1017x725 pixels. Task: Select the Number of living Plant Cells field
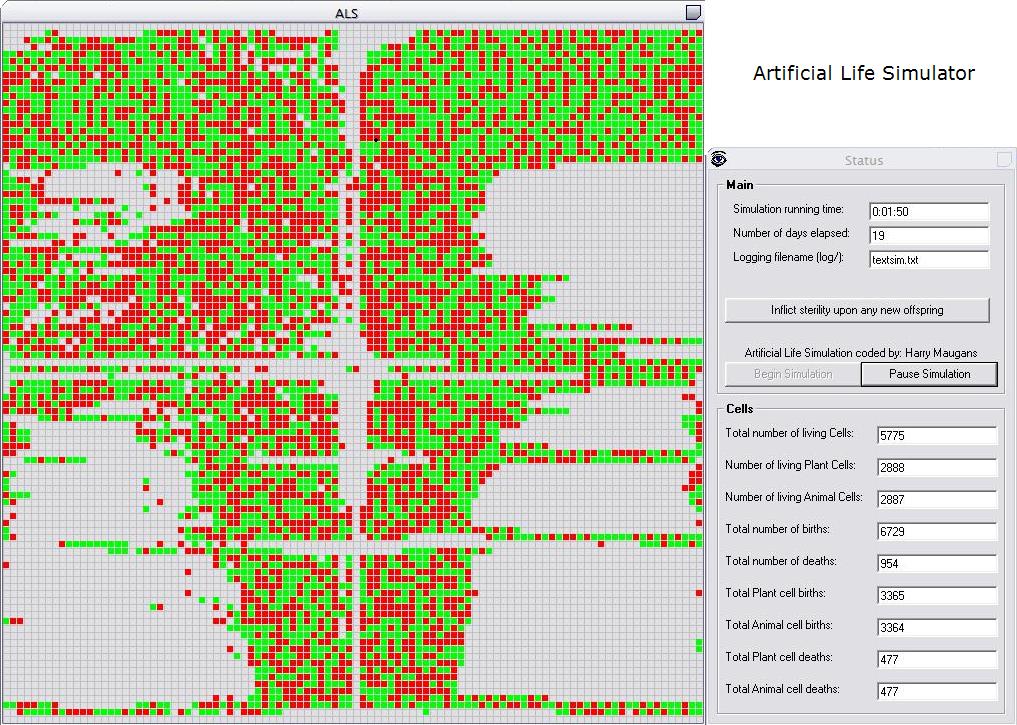[x=937, y=467]
